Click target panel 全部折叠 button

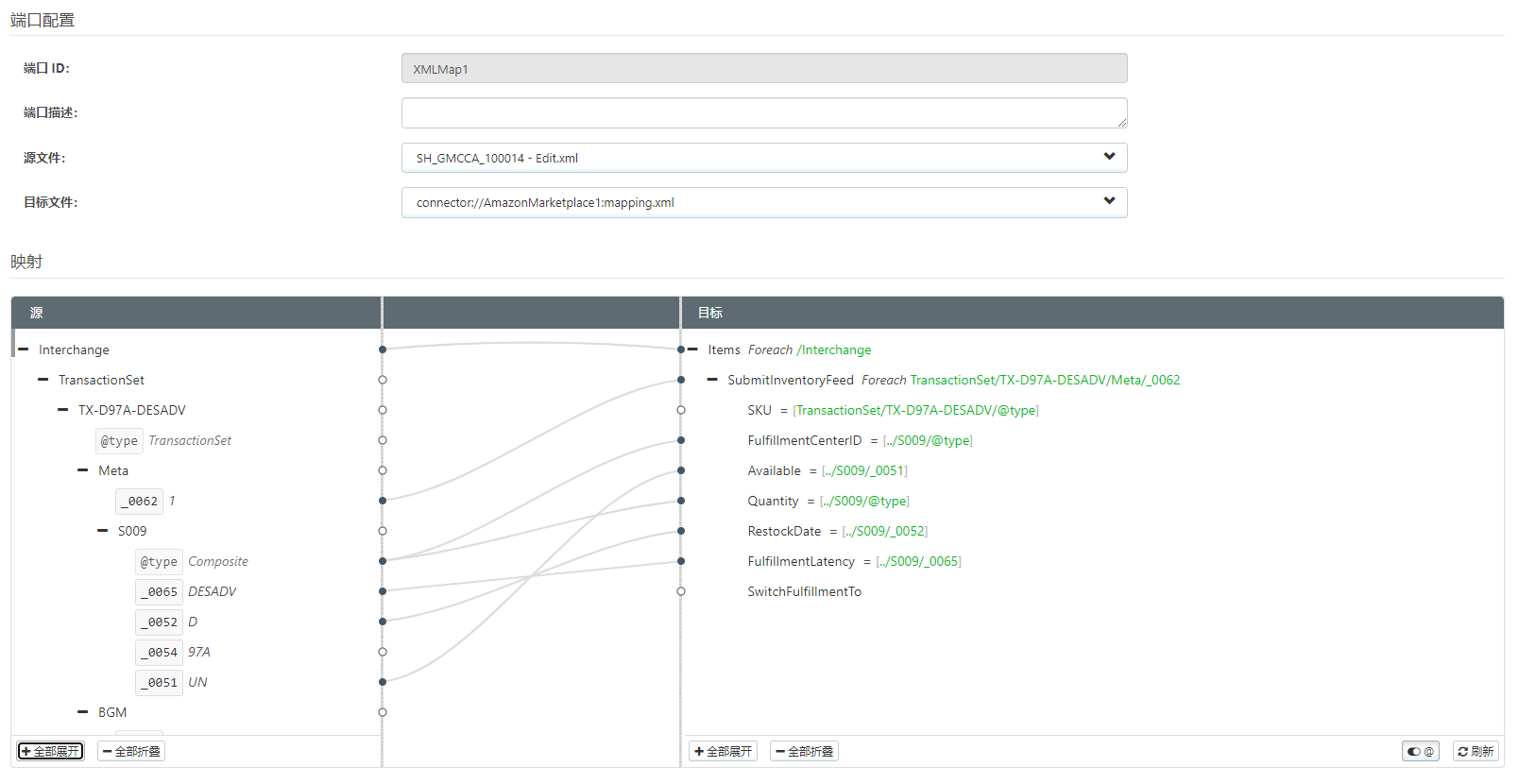[804, 752]
